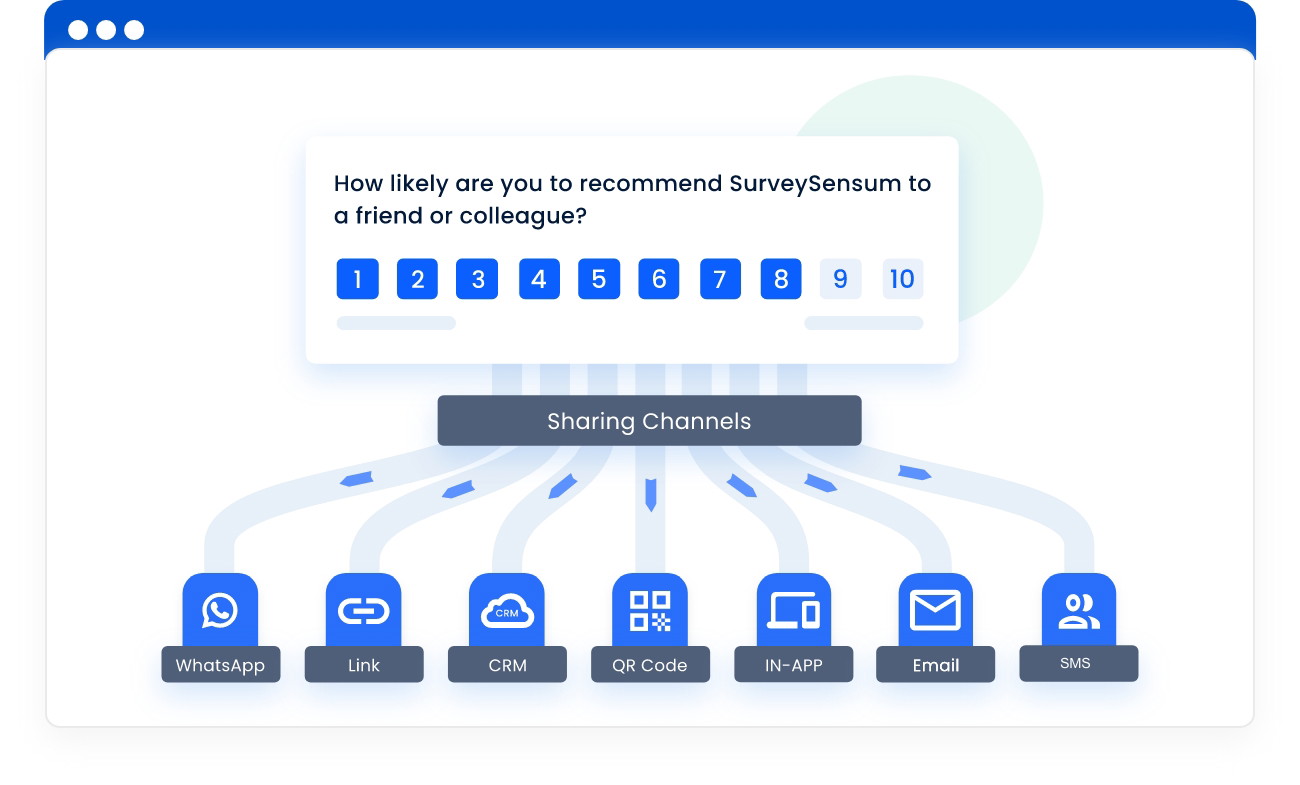This screenshot has width=1300, height=785.
Task: Rate 4 on the recommendation scale
Action: pos(539,279)
